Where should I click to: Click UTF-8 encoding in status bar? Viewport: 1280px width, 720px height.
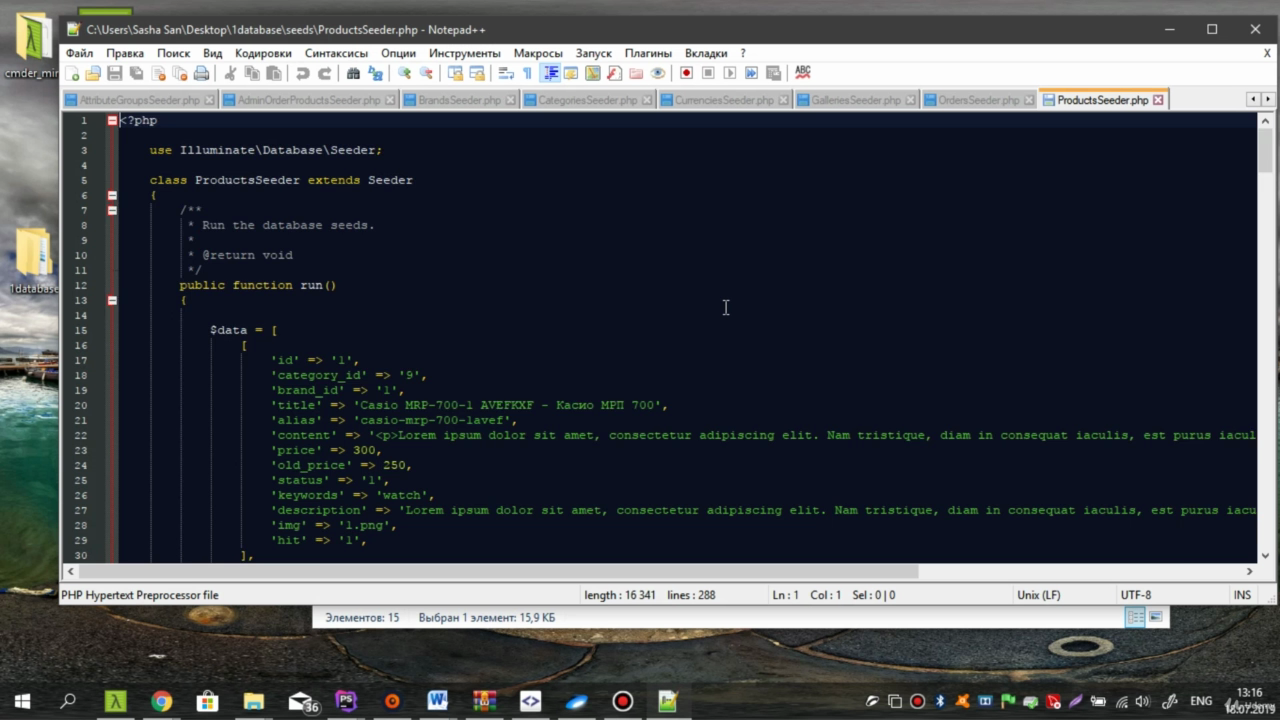pyautogui.click(x=1135, y=595)
